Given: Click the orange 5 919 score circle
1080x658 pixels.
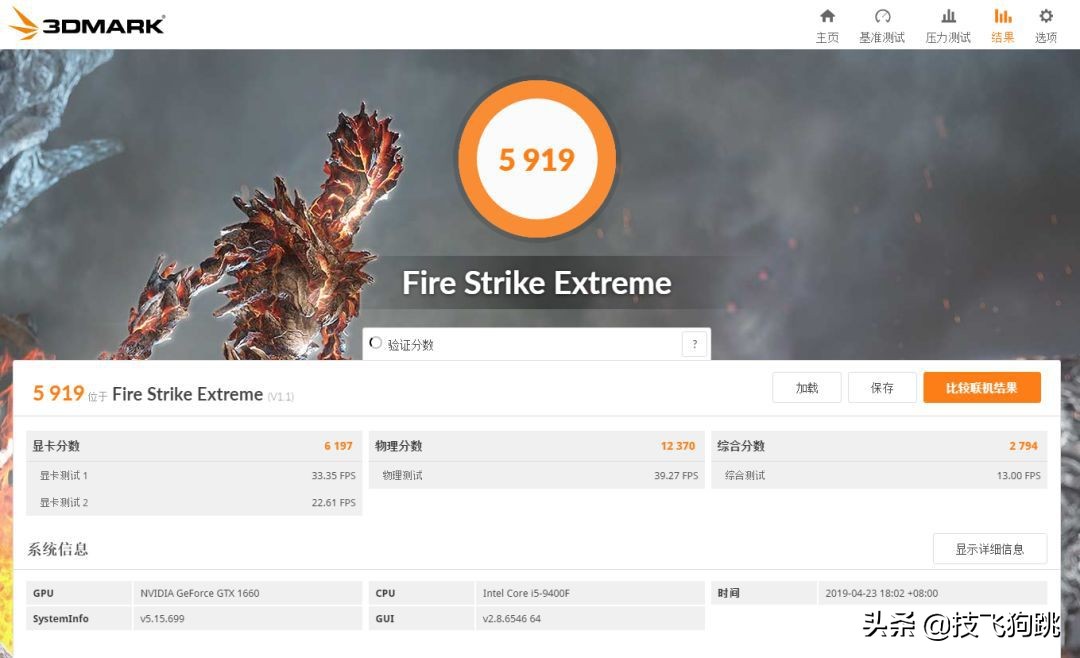Looking at the screenshot, I should coord(537,158).
